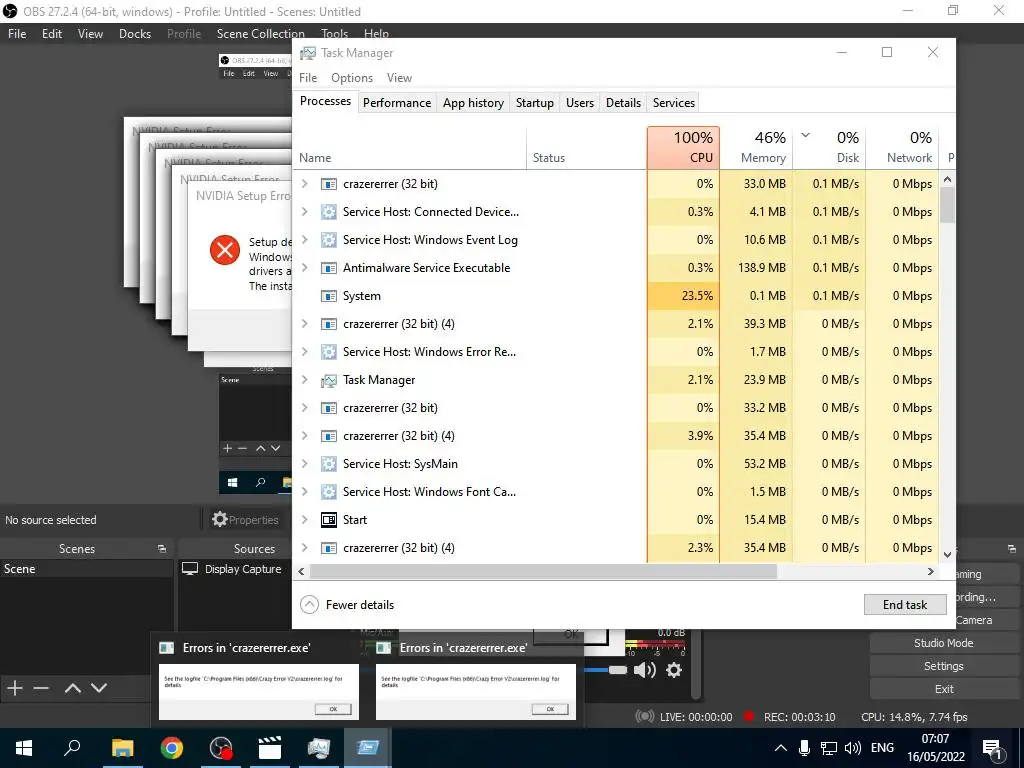Open OBS Settings button

click(x=944, y=666)
